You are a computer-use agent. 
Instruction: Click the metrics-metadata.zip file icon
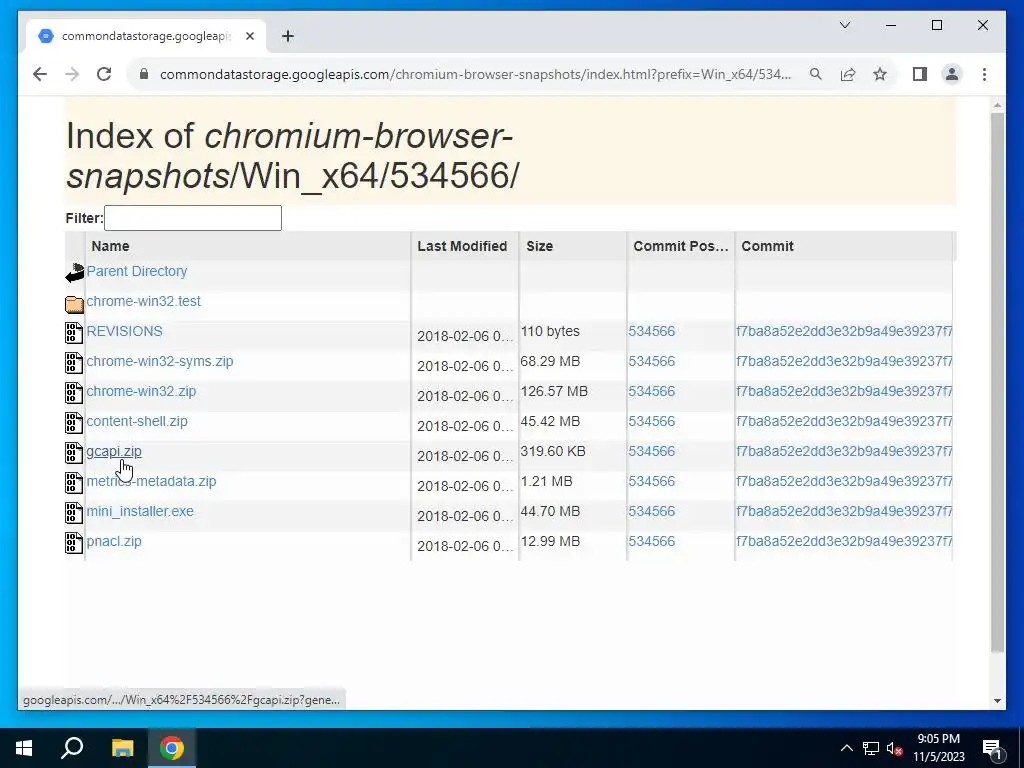[x=74, y=483]
